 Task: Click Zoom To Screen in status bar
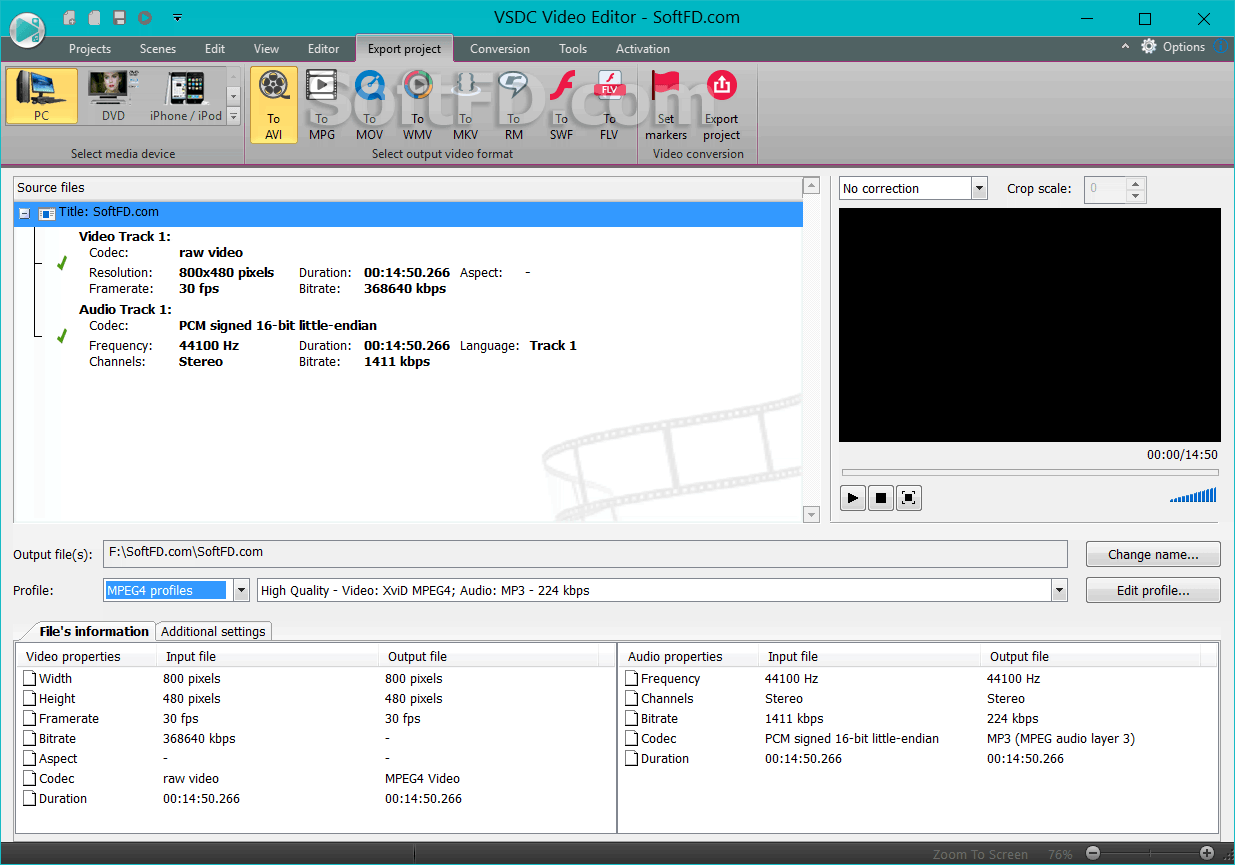[980, 854]
